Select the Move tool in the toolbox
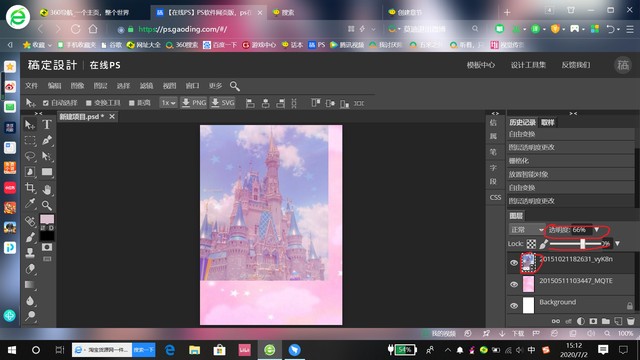This screenshot has height=360, width=640. click(30, 124)
